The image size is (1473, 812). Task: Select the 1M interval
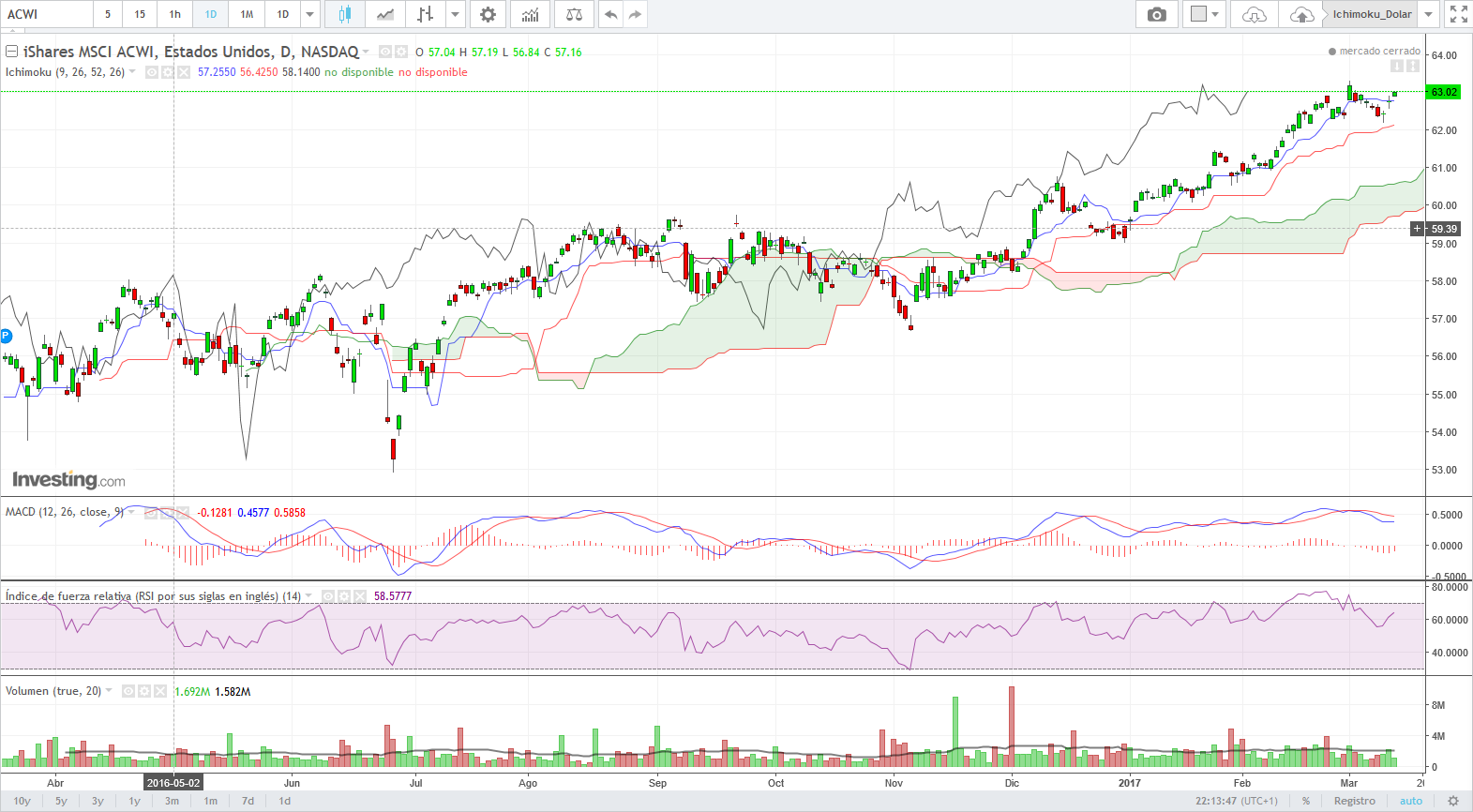pos(247,14)
